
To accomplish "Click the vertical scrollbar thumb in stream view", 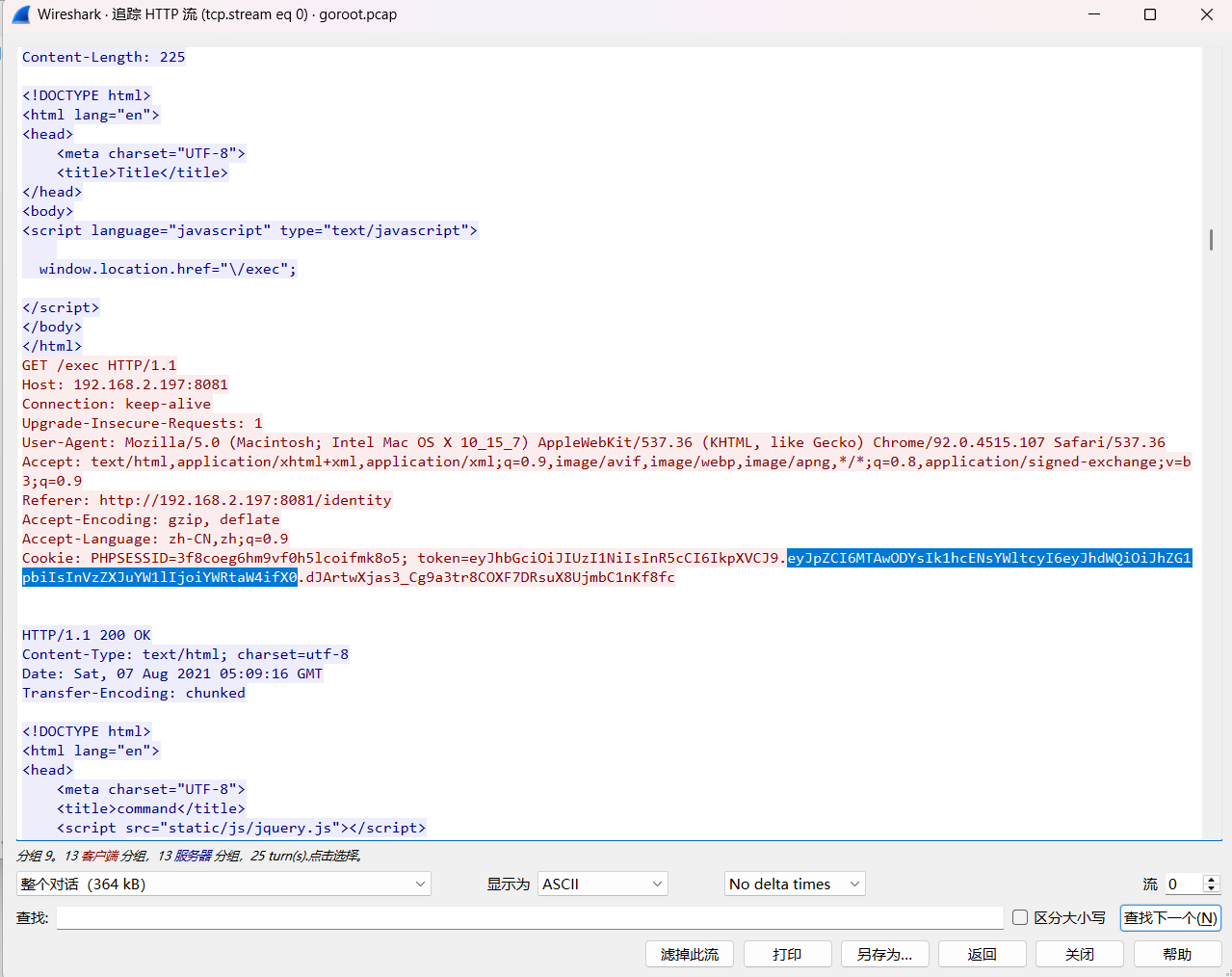I will (1211, 240).
